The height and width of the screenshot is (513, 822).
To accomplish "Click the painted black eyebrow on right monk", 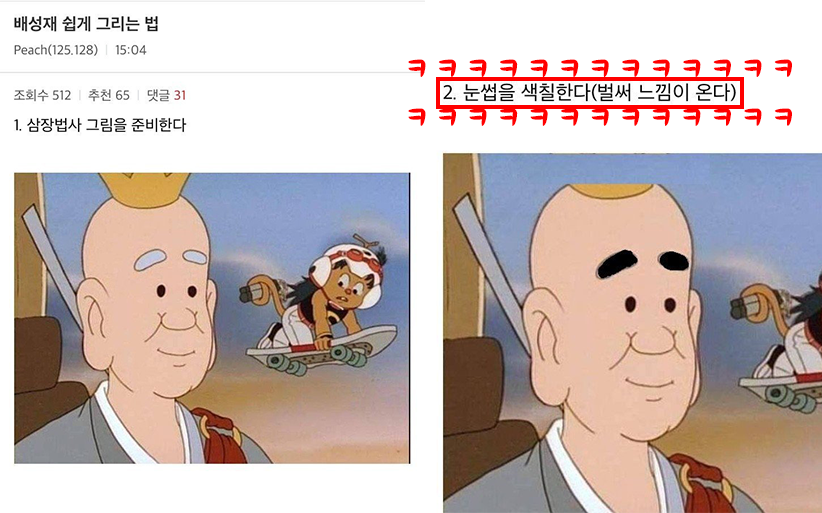I will coord(616,264).
